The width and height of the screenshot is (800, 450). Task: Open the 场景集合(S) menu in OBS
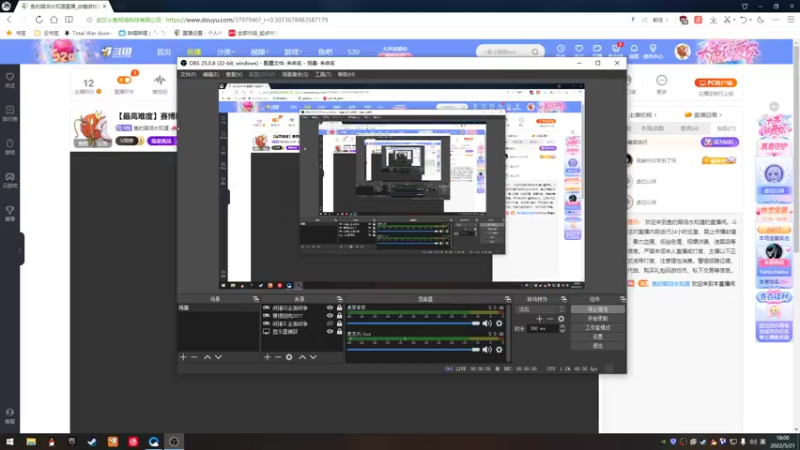click(295, 74)
